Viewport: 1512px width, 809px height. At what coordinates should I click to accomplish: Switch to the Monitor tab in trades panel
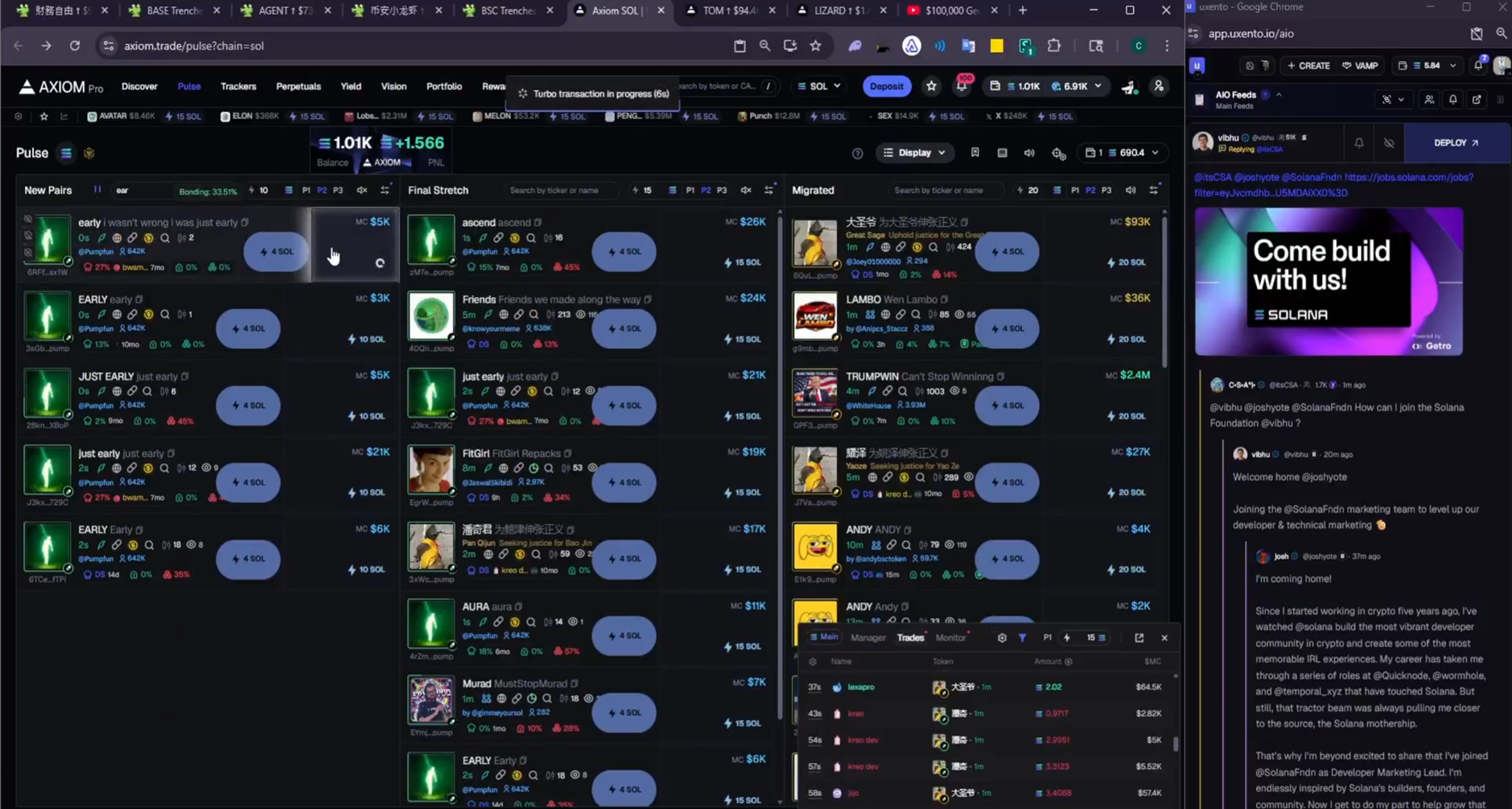950,638
